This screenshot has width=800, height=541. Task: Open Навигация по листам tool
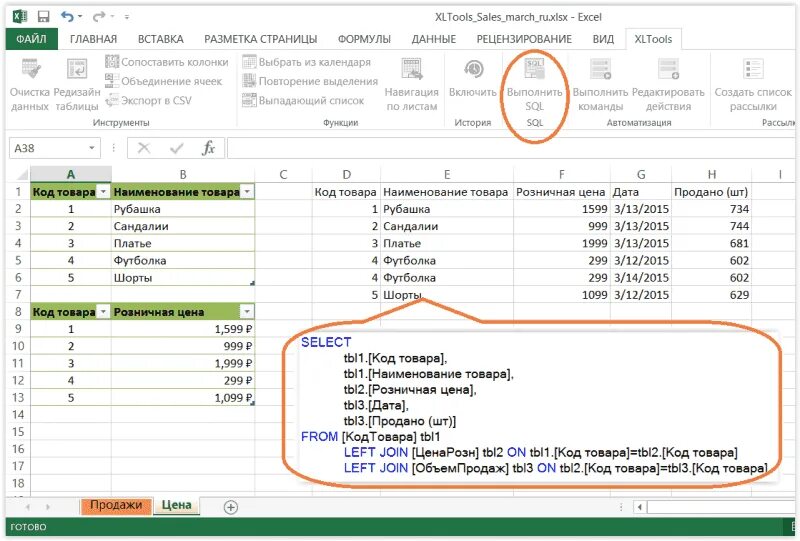click(411, 84)
